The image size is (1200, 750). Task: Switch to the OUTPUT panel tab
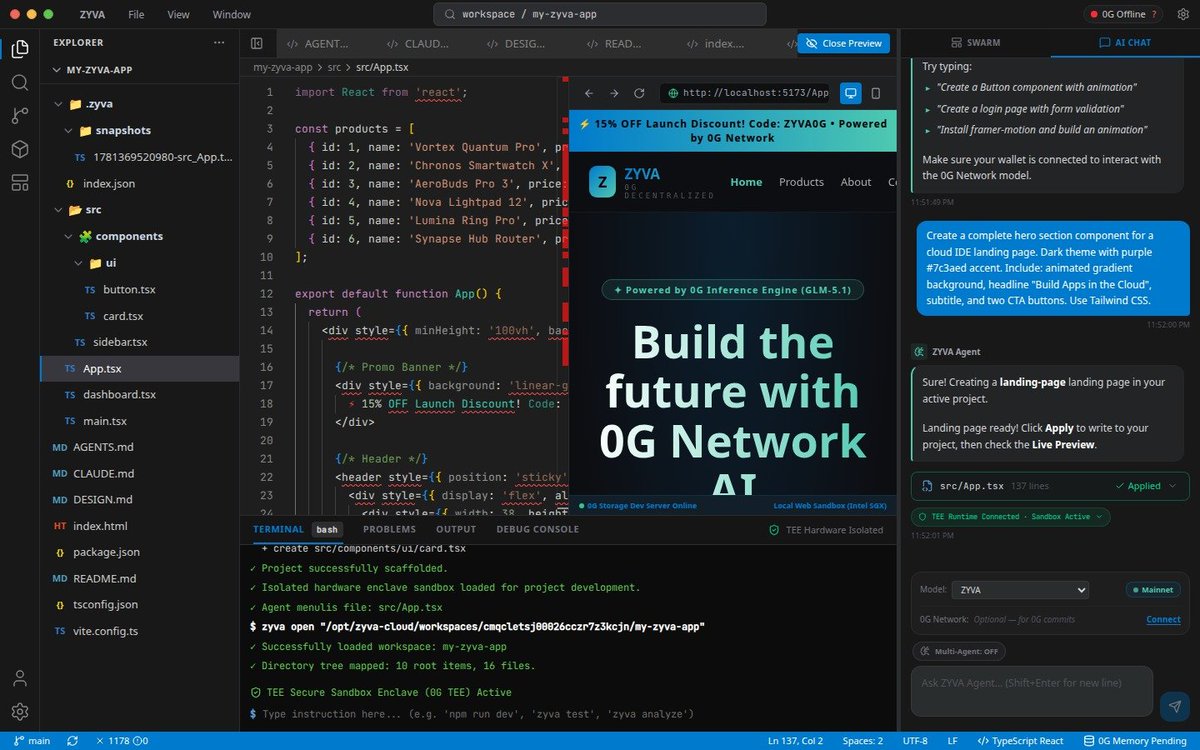[456, 529]
